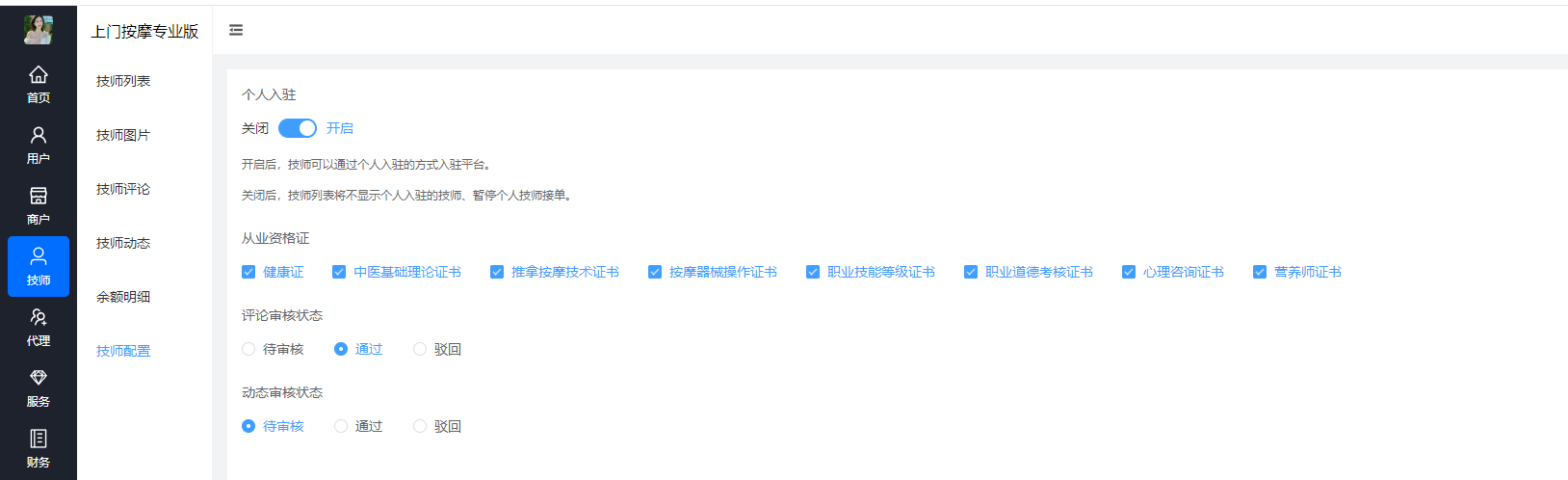Image resolution: width=1568 pixels, height=480 pixels.
Task: Open the 首页 home icon in sidebar
Action: (39, 75)
